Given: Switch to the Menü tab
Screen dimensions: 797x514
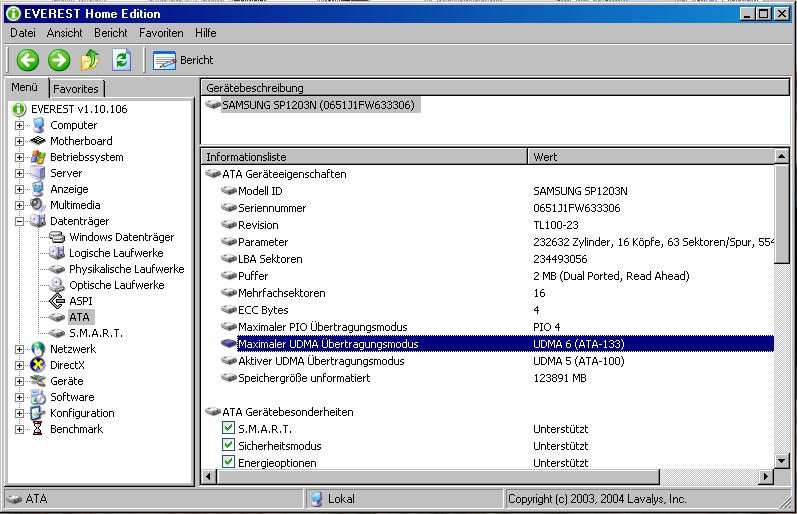Looking at the screenshot, I should click(x=24, y=87).
